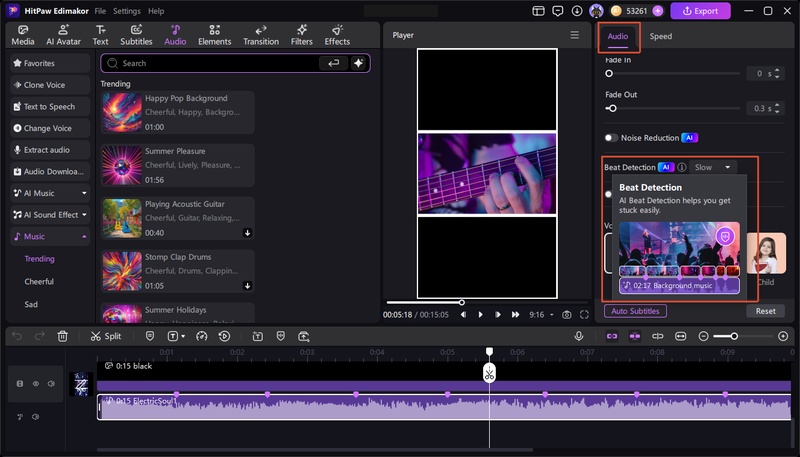This screenshot has height=457, width=800.
Task: Take a snapshot with camera icon
Action: tap(566, 315)
